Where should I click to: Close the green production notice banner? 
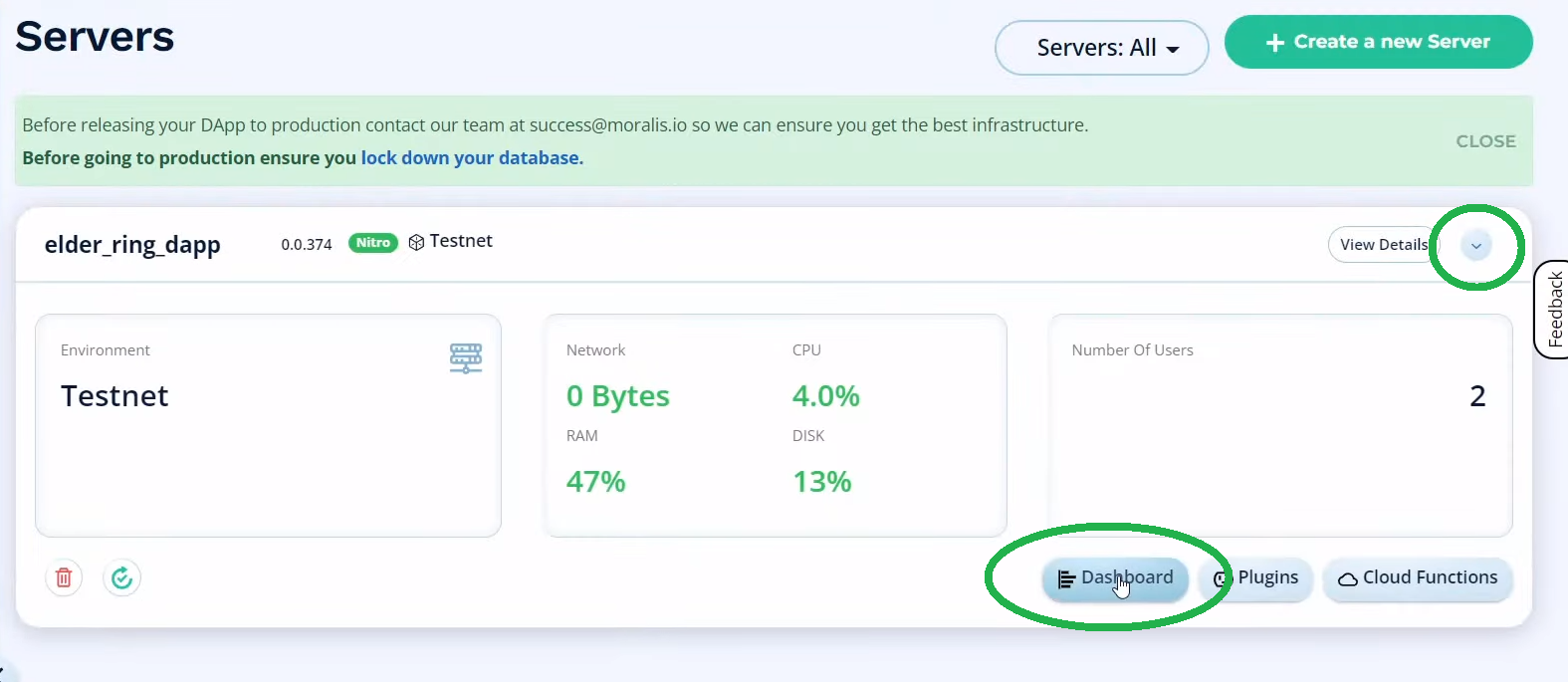click(1485, 141)
